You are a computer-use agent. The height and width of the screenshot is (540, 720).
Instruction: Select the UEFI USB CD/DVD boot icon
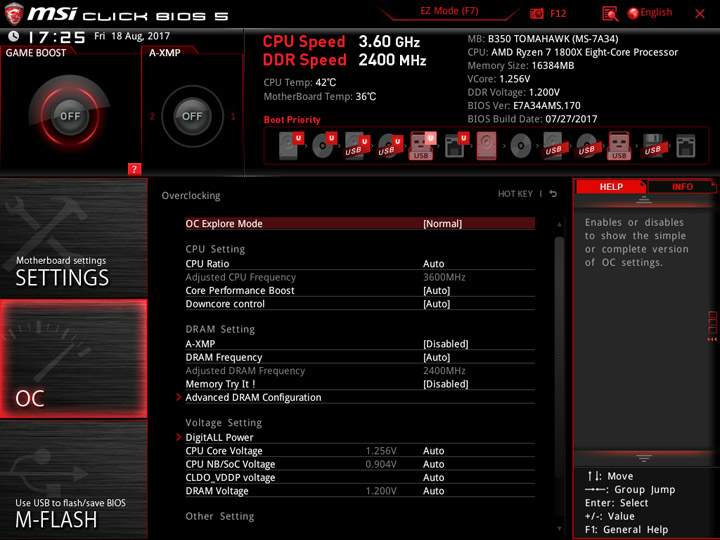(x=390, y=146)
